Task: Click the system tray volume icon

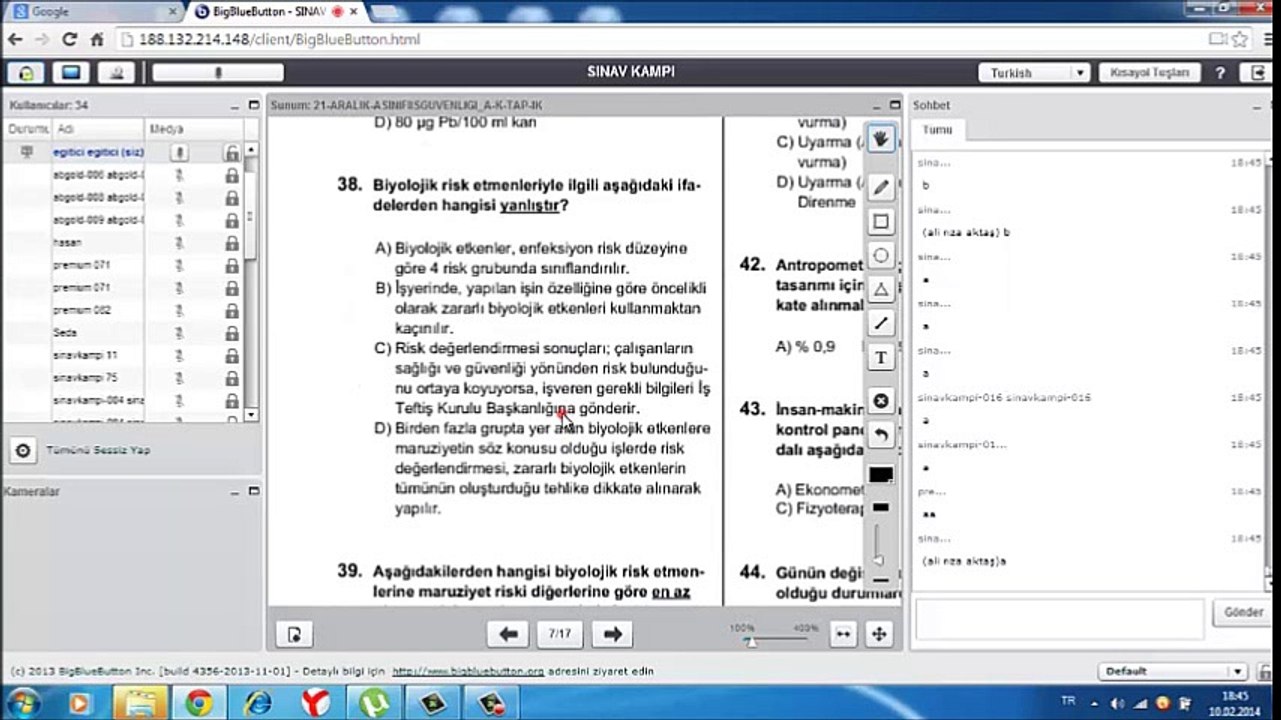Action: pyautogui.click(x=1116, y=703)
